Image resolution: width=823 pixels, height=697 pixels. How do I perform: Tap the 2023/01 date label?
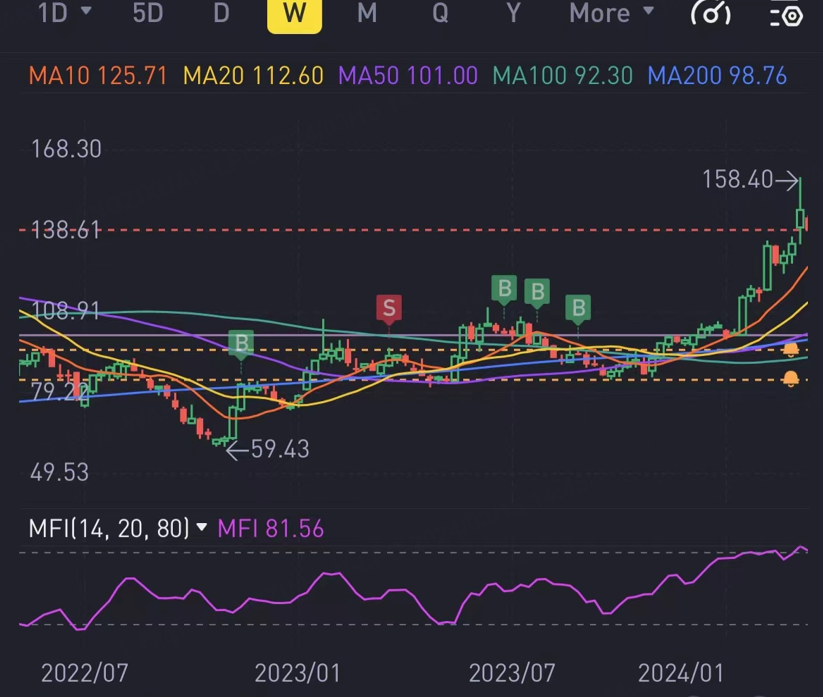(298, 673)
